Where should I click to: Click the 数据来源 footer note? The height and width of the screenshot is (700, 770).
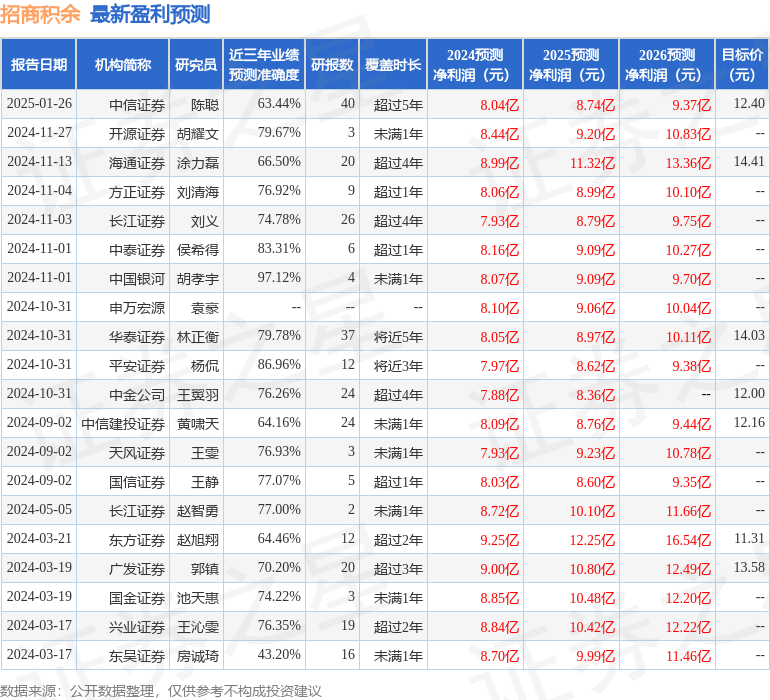(x=161, y=691)
